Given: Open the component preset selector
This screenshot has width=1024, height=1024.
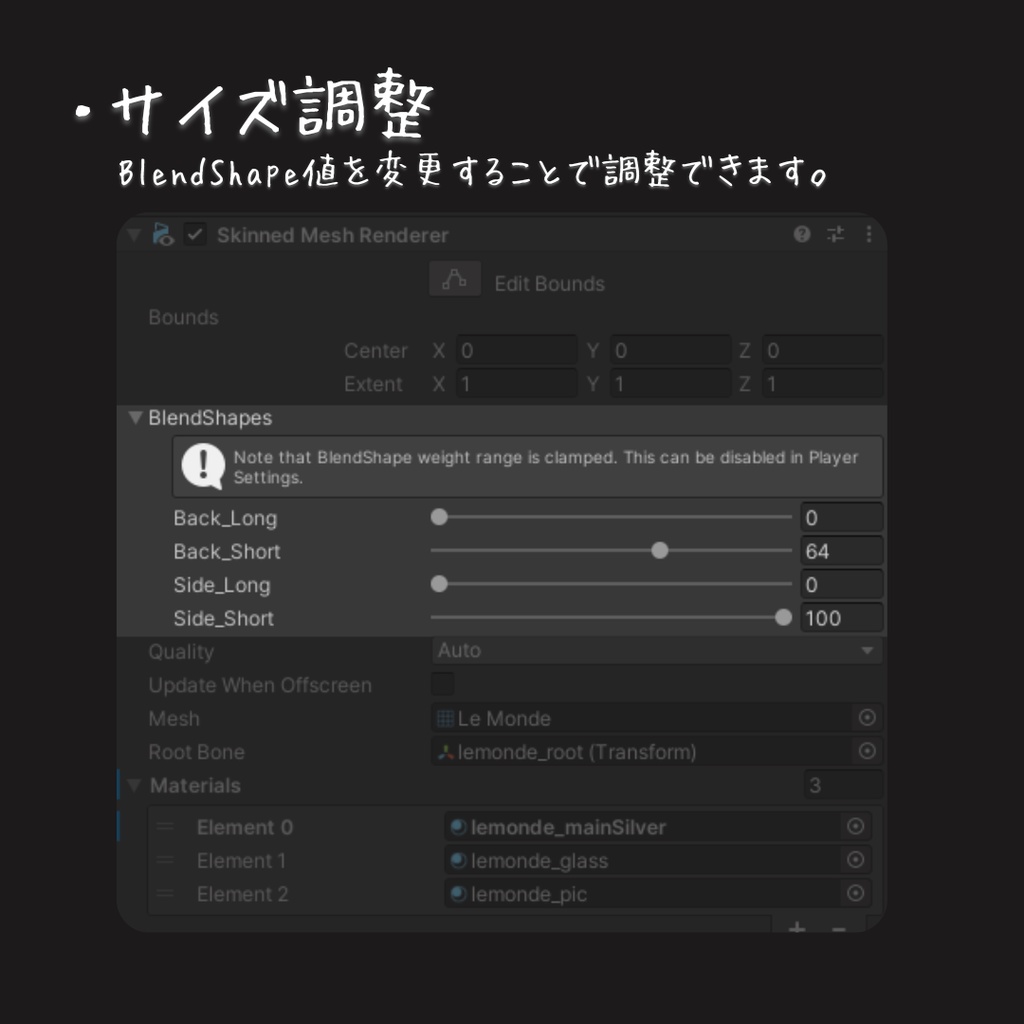Looking at the screenshot, I should (x=835, y=234).
